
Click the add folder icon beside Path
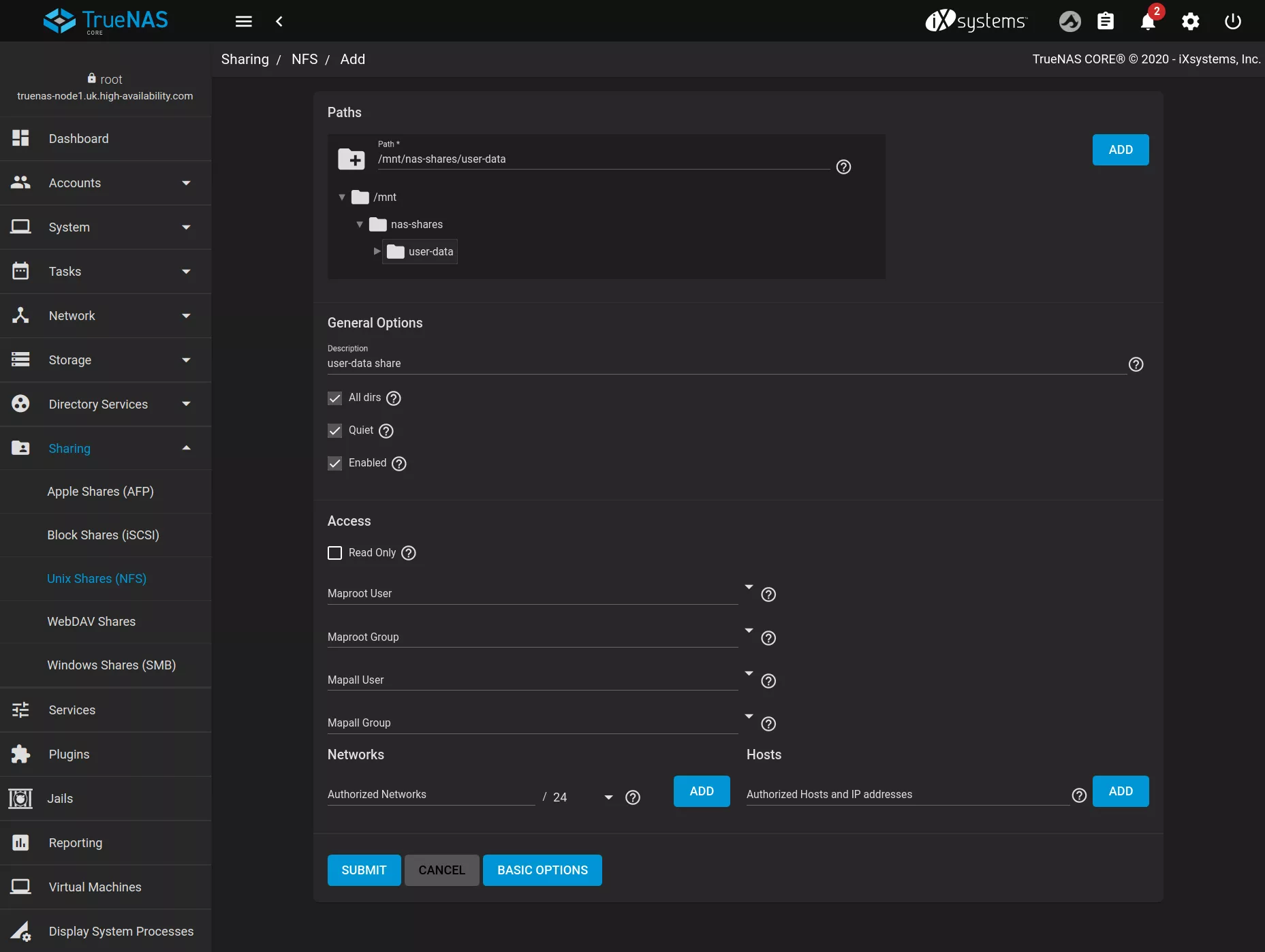tap(352, 159)
